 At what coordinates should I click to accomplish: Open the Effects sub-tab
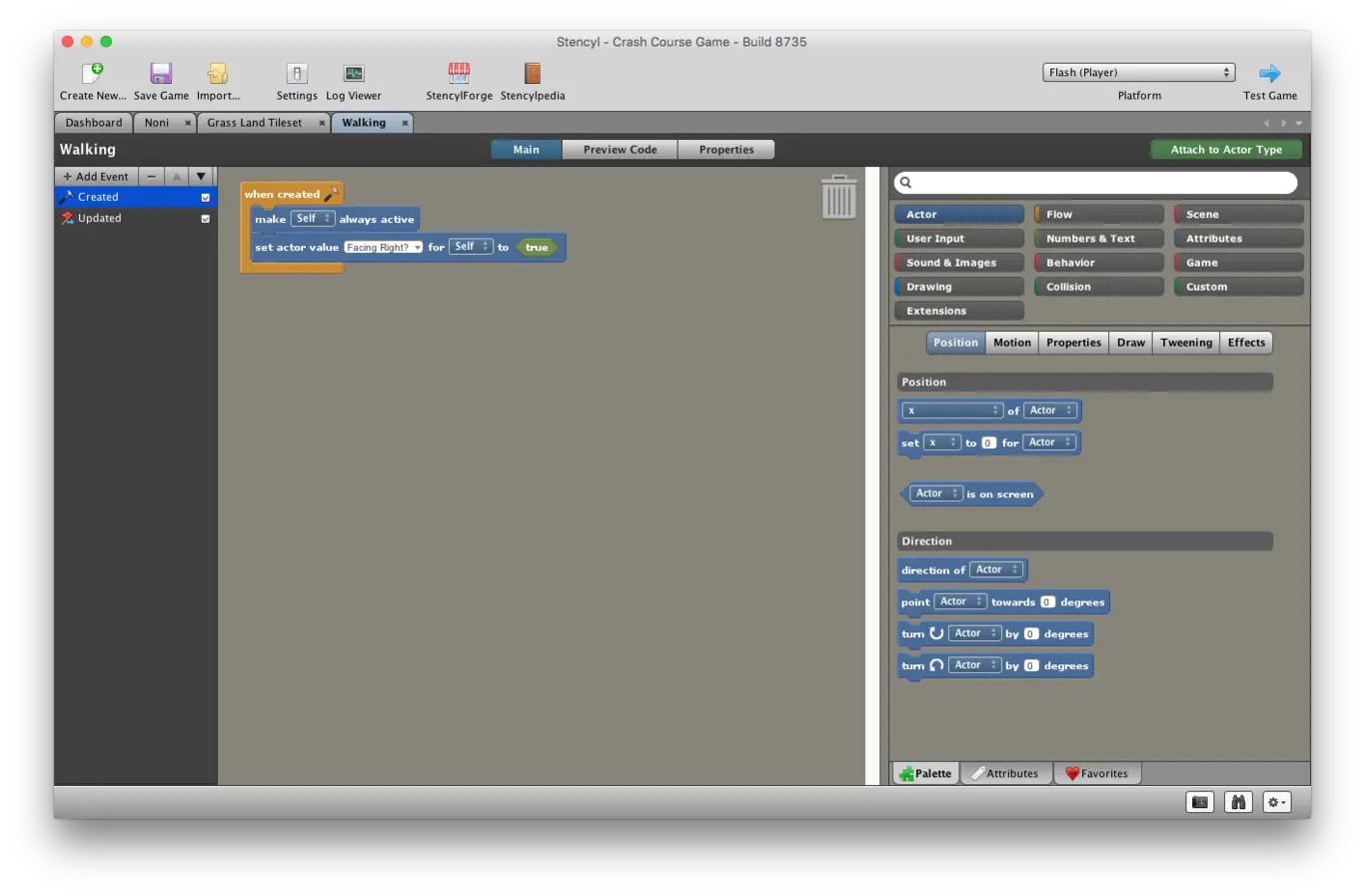(x=1246, y=343)
